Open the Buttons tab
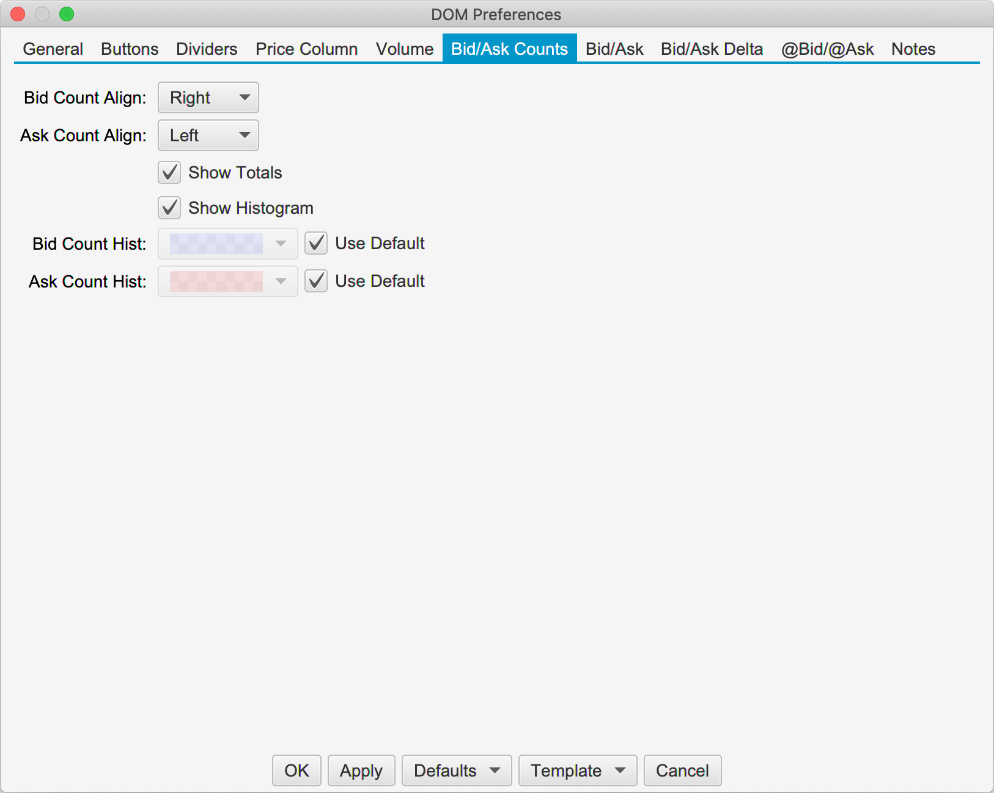This screenshot has width=994, height=793. (x=130, y=49)
